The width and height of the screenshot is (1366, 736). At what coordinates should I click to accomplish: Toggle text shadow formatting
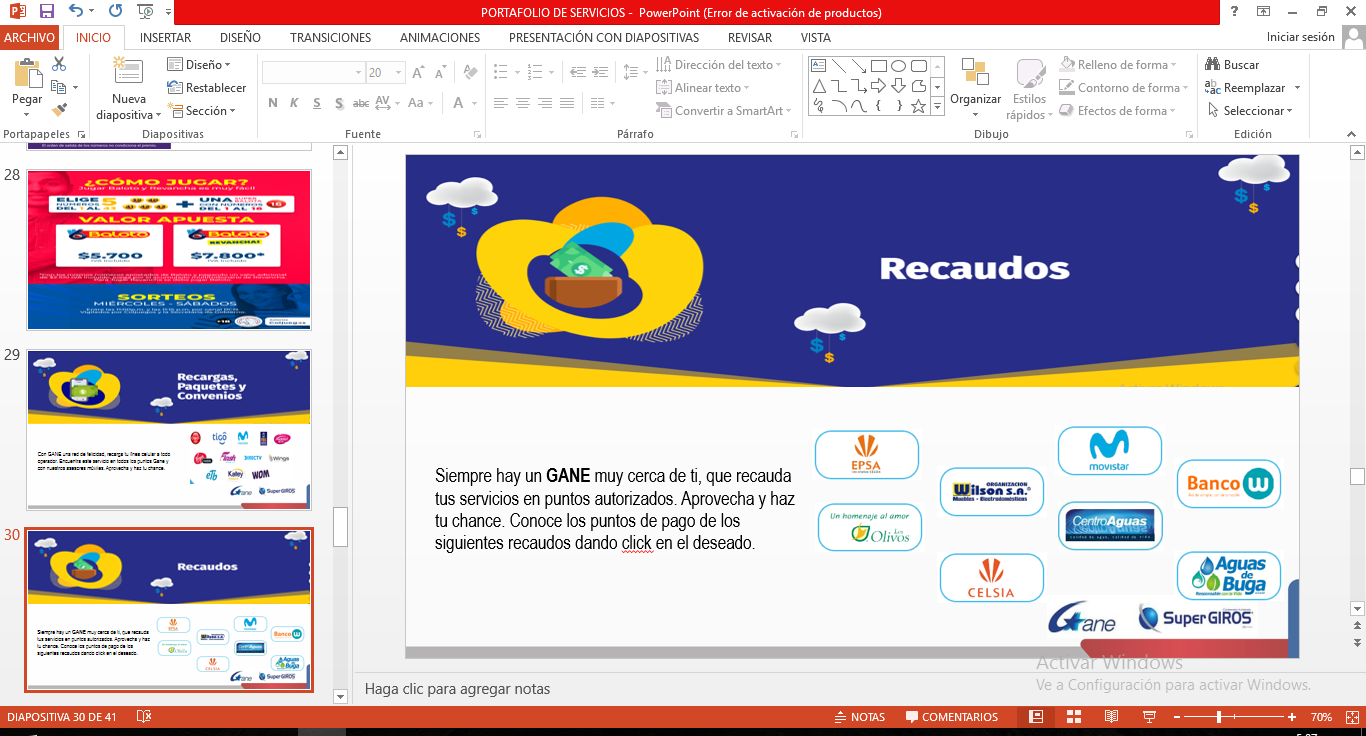click(x=340, y=103)
